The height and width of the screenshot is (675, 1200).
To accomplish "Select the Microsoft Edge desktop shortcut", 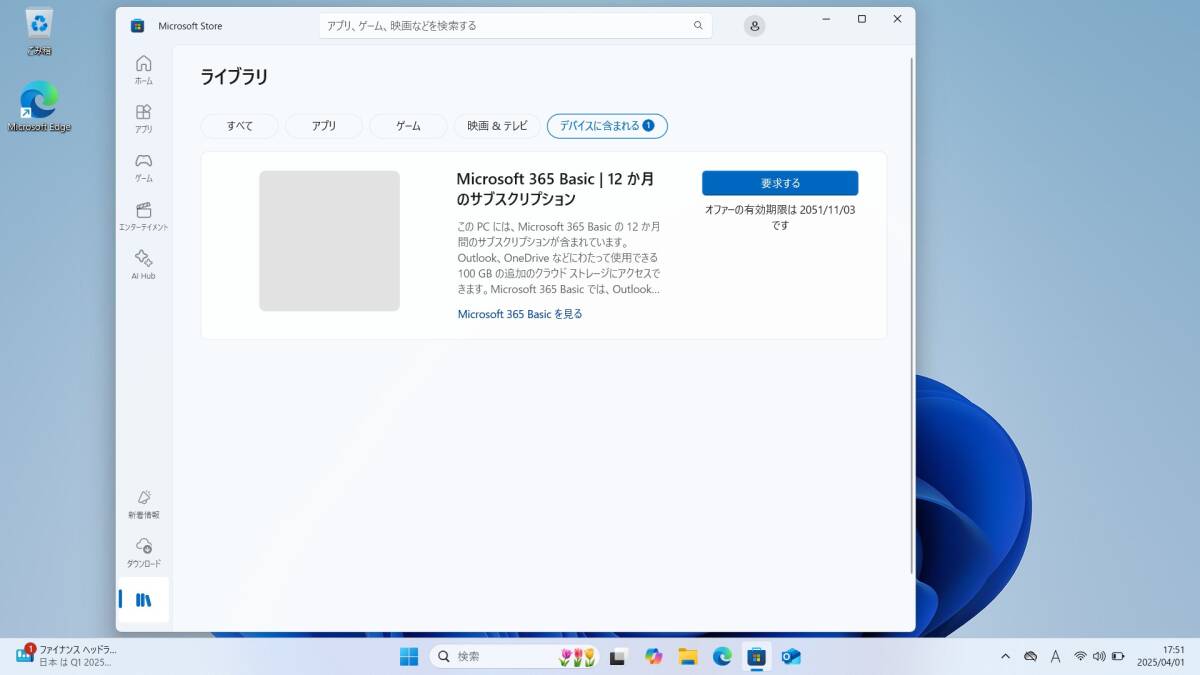I will [39, 107].
